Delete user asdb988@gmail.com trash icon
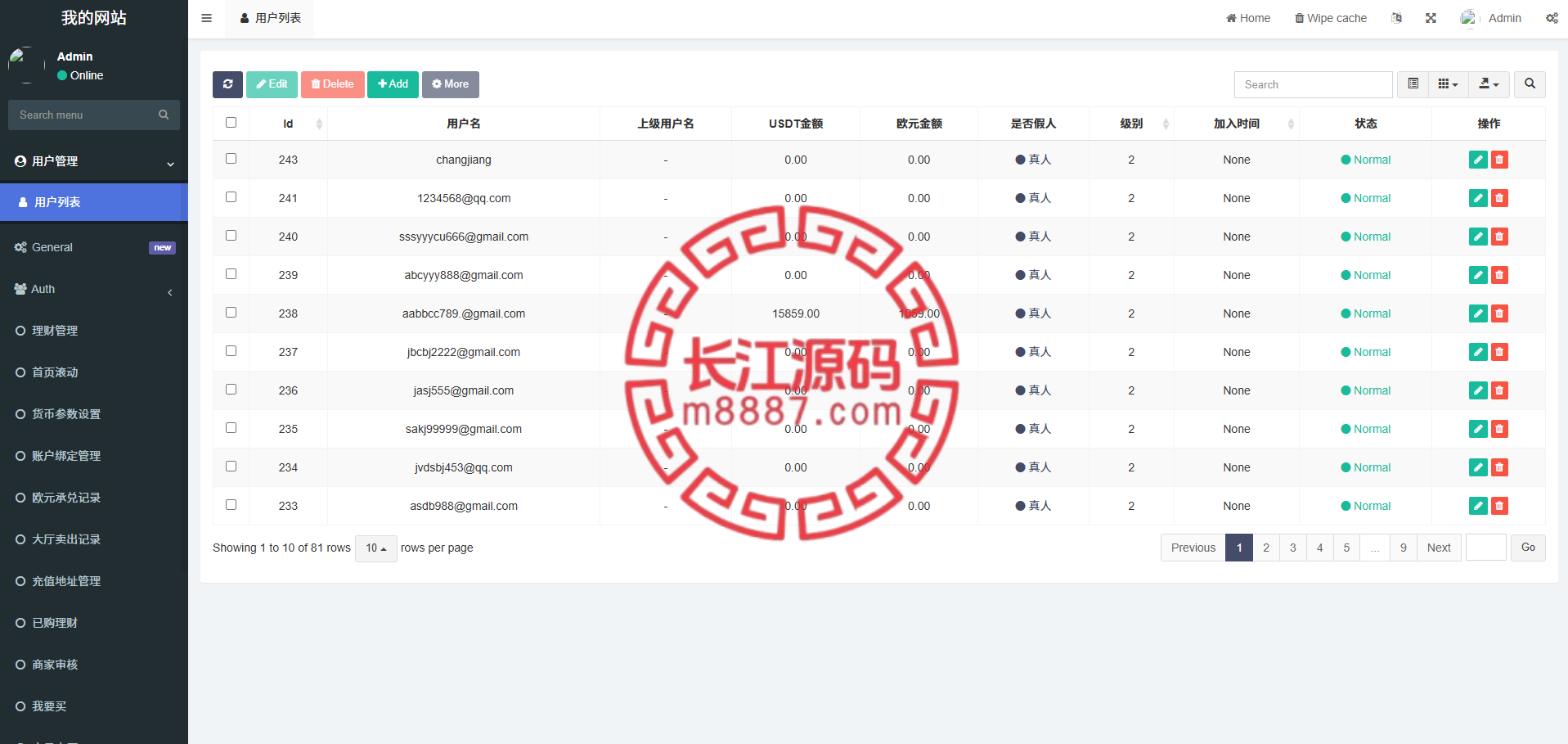This screenshot has width=1568, height=744. click(x=1499, y=506)
